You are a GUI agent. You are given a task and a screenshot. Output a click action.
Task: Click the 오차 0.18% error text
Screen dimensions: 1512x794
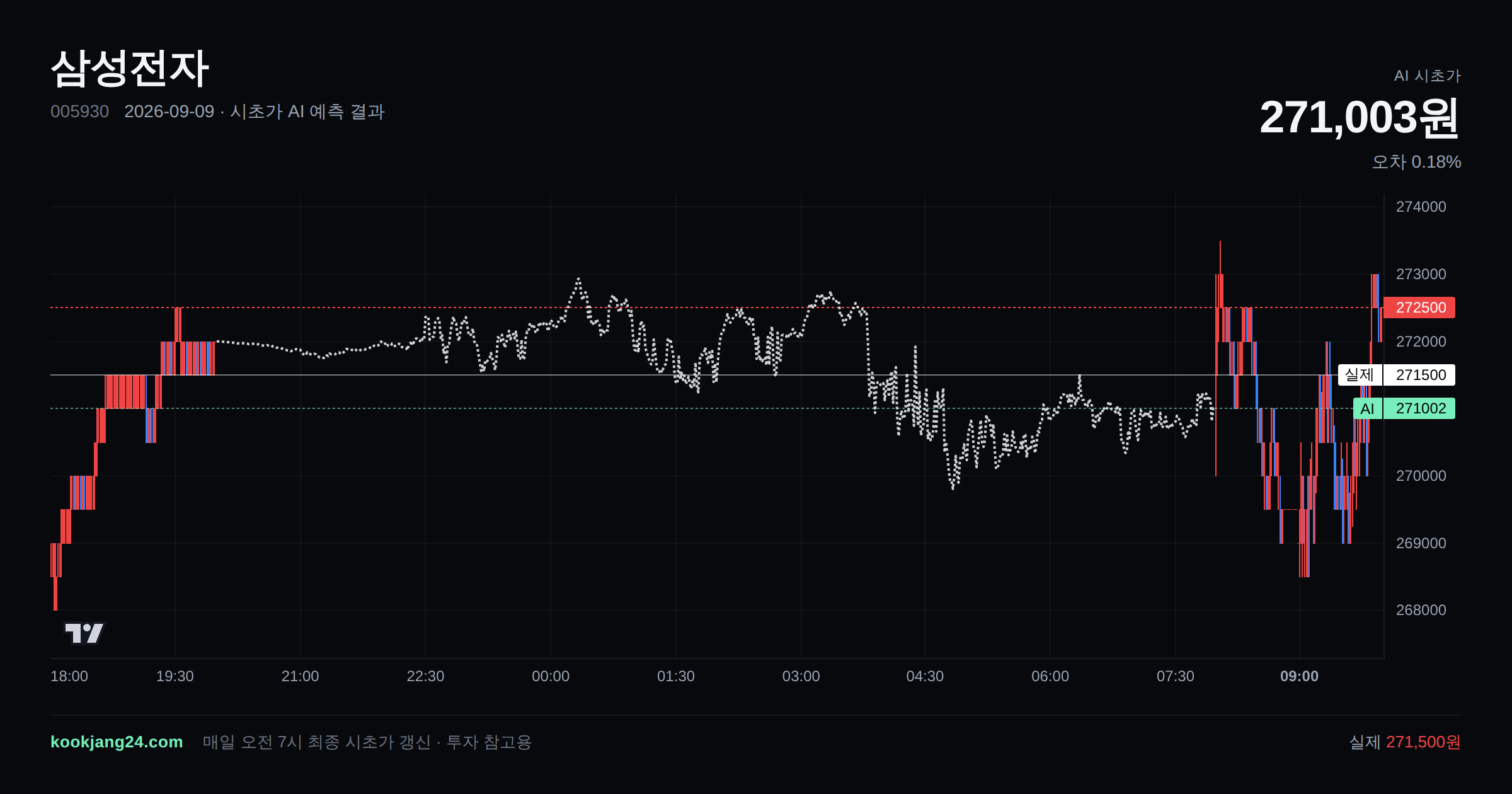[x=1416, y=162]
